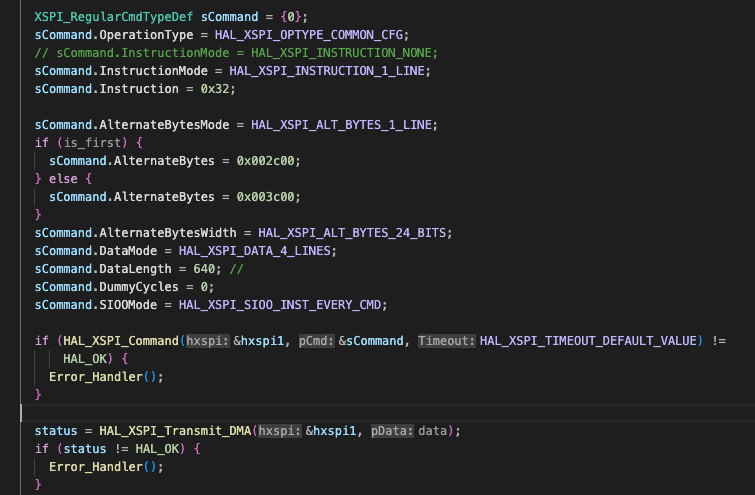This screenshot has width=755, height=495.
Task: Click the {0} initializer
Action: [x=291, y=17]
